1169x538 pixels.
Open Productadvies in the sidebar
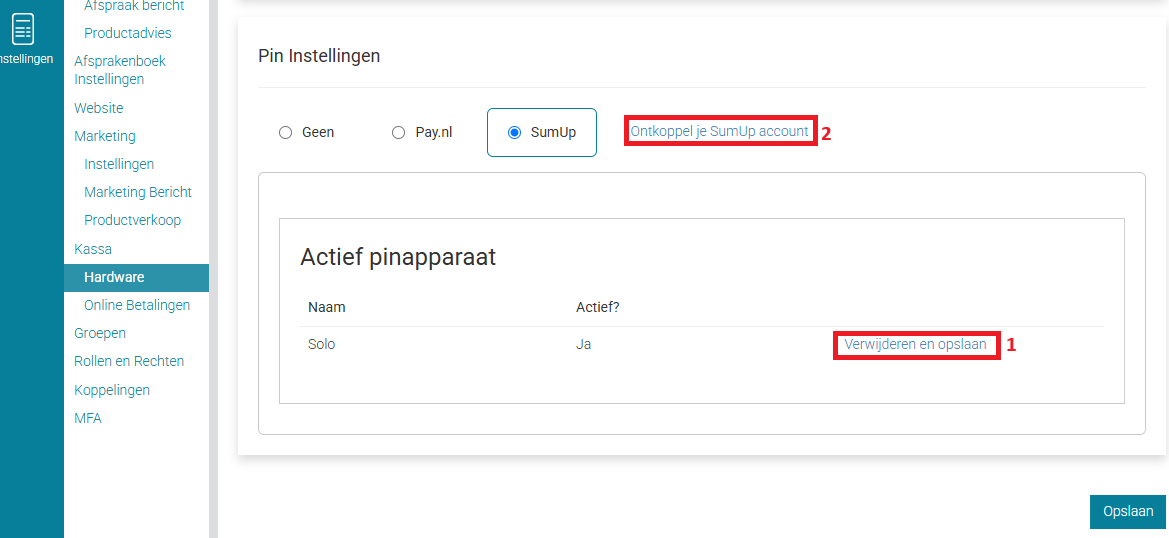127,33
